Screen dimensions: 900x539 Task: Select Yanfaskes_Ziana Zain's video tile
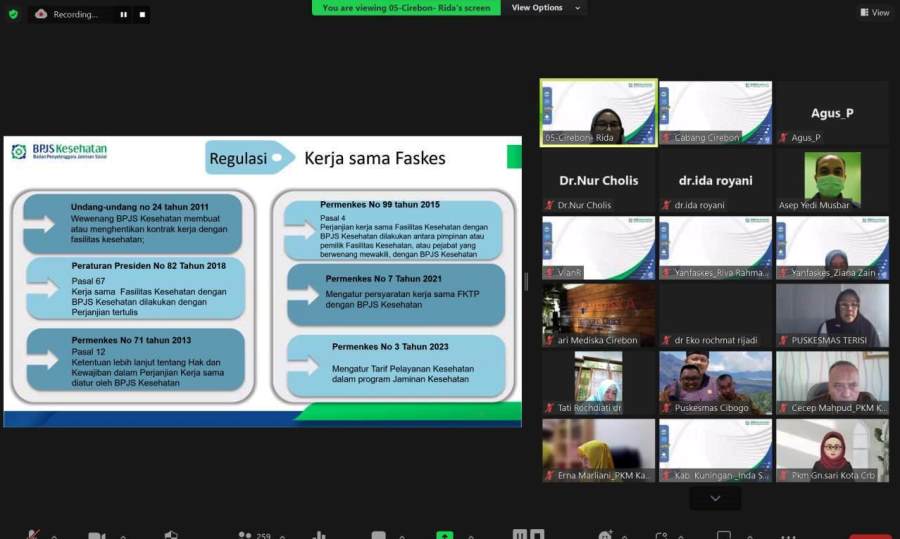pos(832,248)
